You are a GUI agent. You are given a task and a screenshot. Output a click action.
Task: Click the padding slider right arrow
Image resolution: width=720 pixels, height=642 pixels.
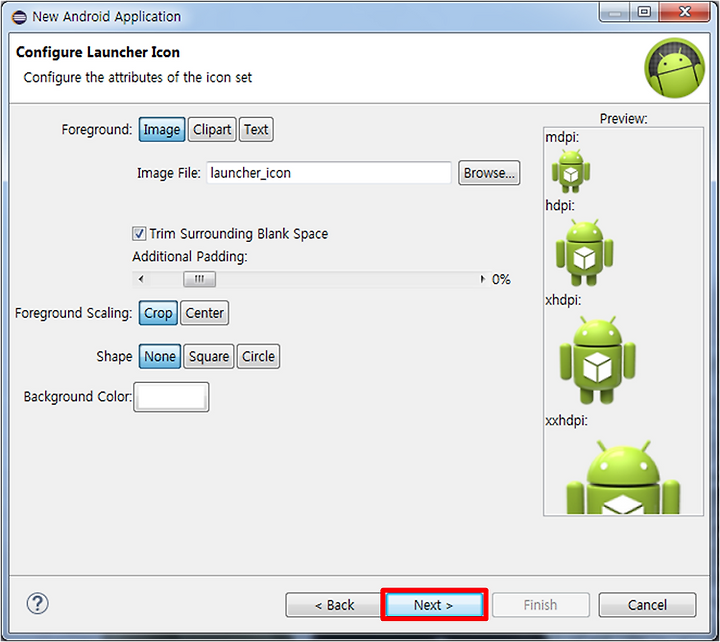(482, 279)
